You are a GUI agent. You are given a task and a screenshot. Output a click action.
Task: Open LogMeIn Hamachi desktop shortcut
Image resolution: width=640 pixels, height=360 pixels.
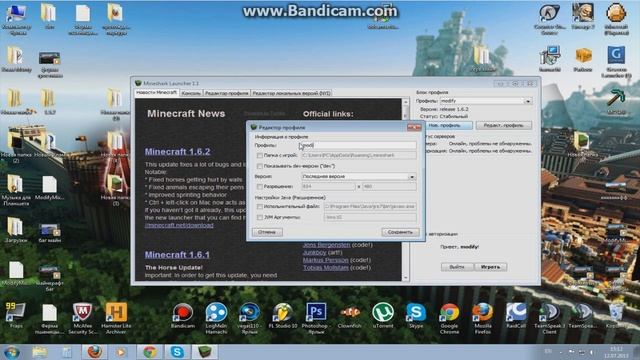click(216, 318)
